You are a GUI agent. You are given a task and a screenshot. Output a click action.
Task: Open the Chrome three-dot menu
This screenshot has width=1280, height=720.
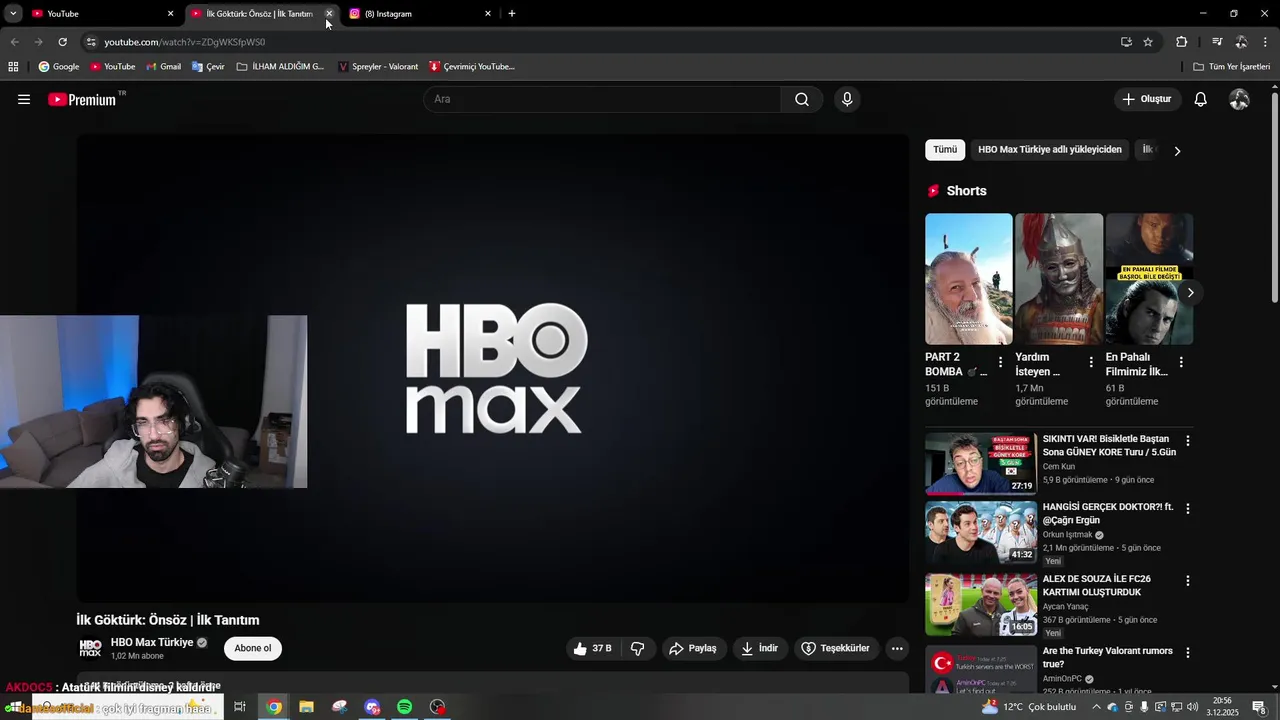1266,42
